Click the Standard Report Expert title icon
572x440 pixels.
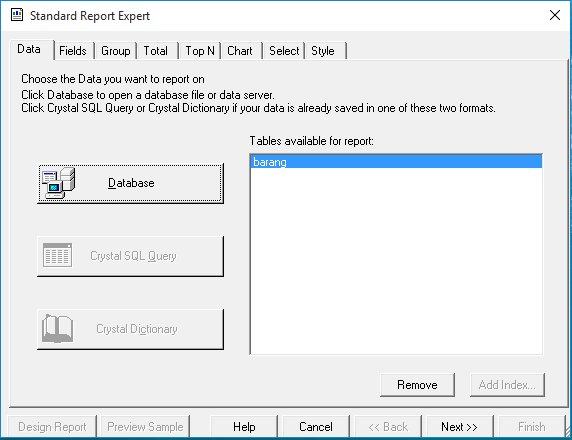17,15
